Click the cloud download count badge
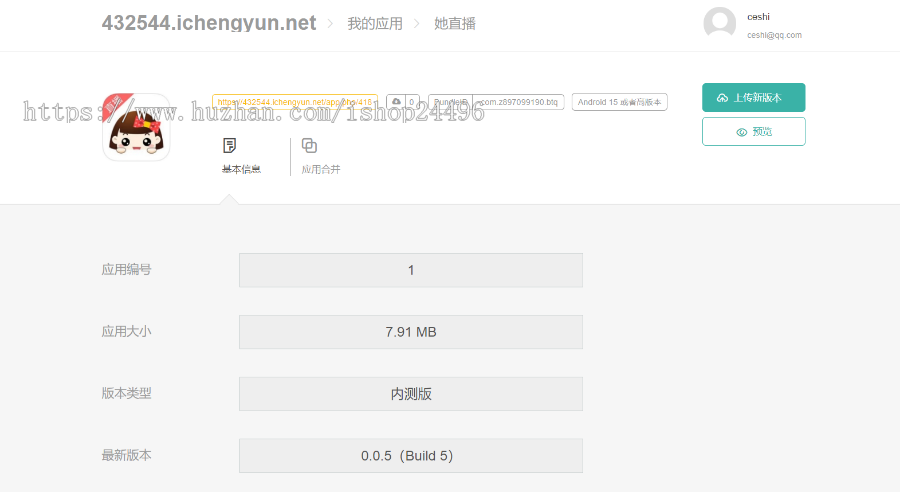The height and width of the screenshot is (492, 900). point(403,102)
